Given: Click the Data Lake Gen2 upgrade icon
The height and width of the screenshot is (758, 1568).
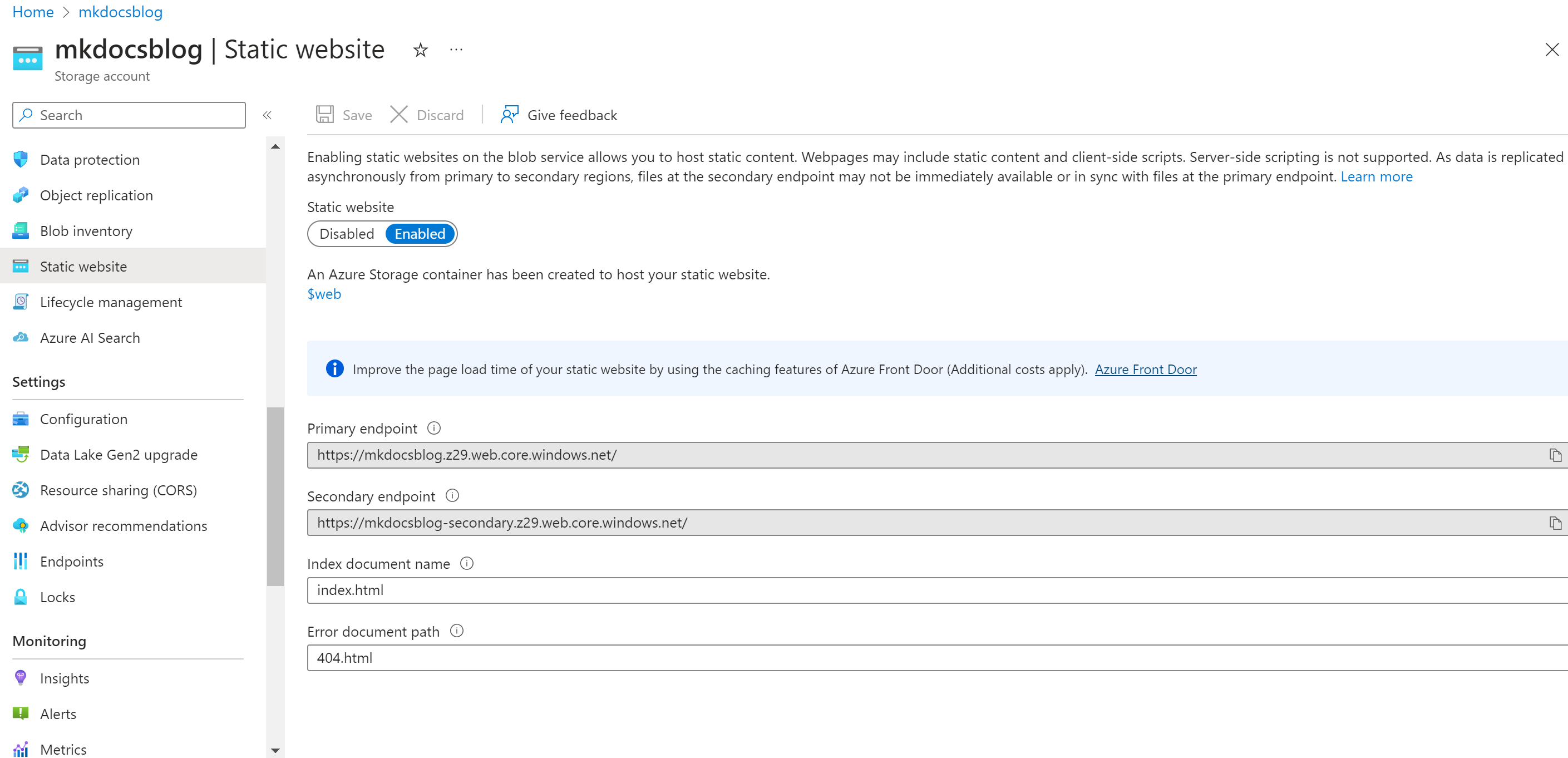Looking at the screenshot, I should (21, 455).
